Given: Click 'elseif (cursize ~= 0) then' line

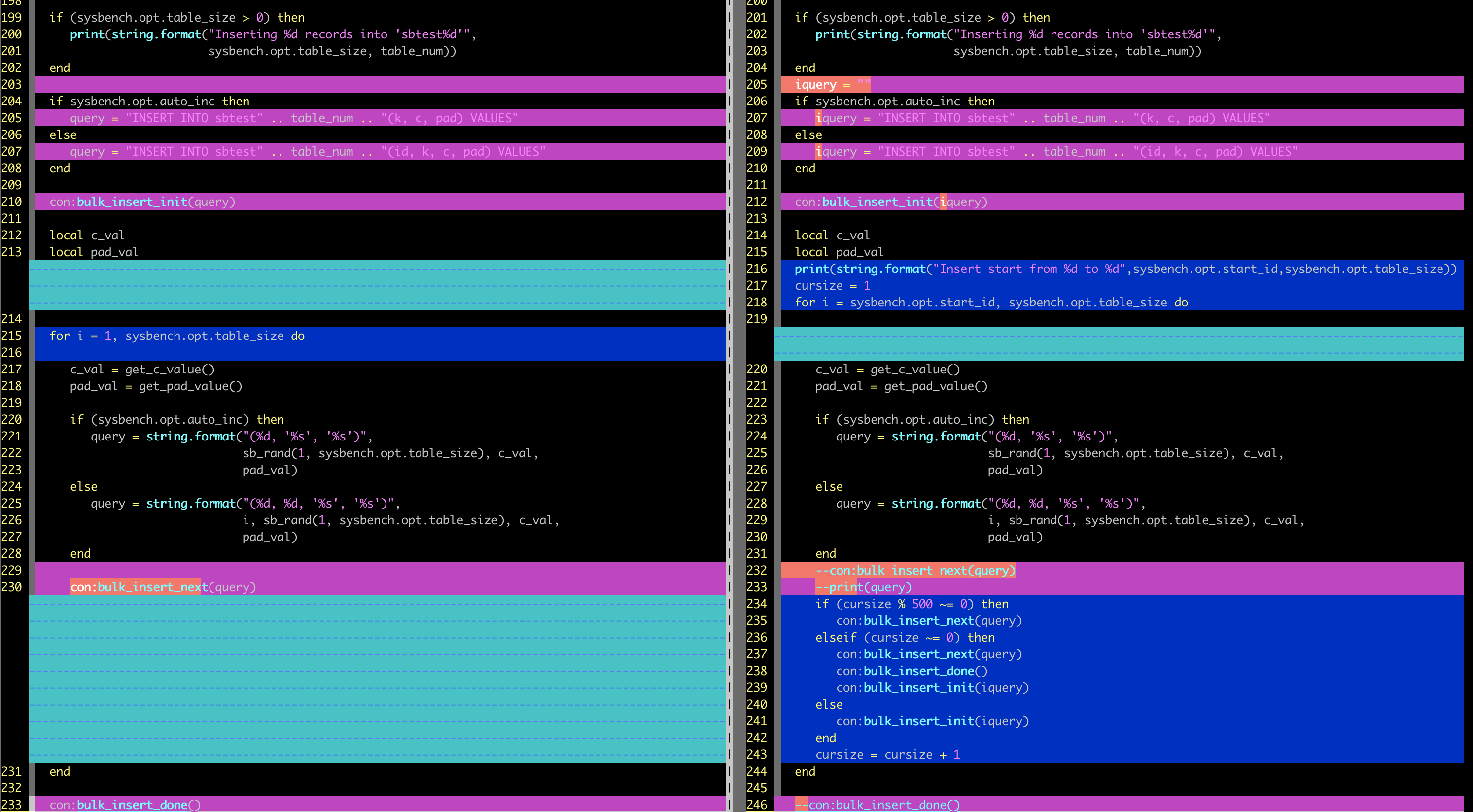Looking at the screenshot, I should click(905, 637).
